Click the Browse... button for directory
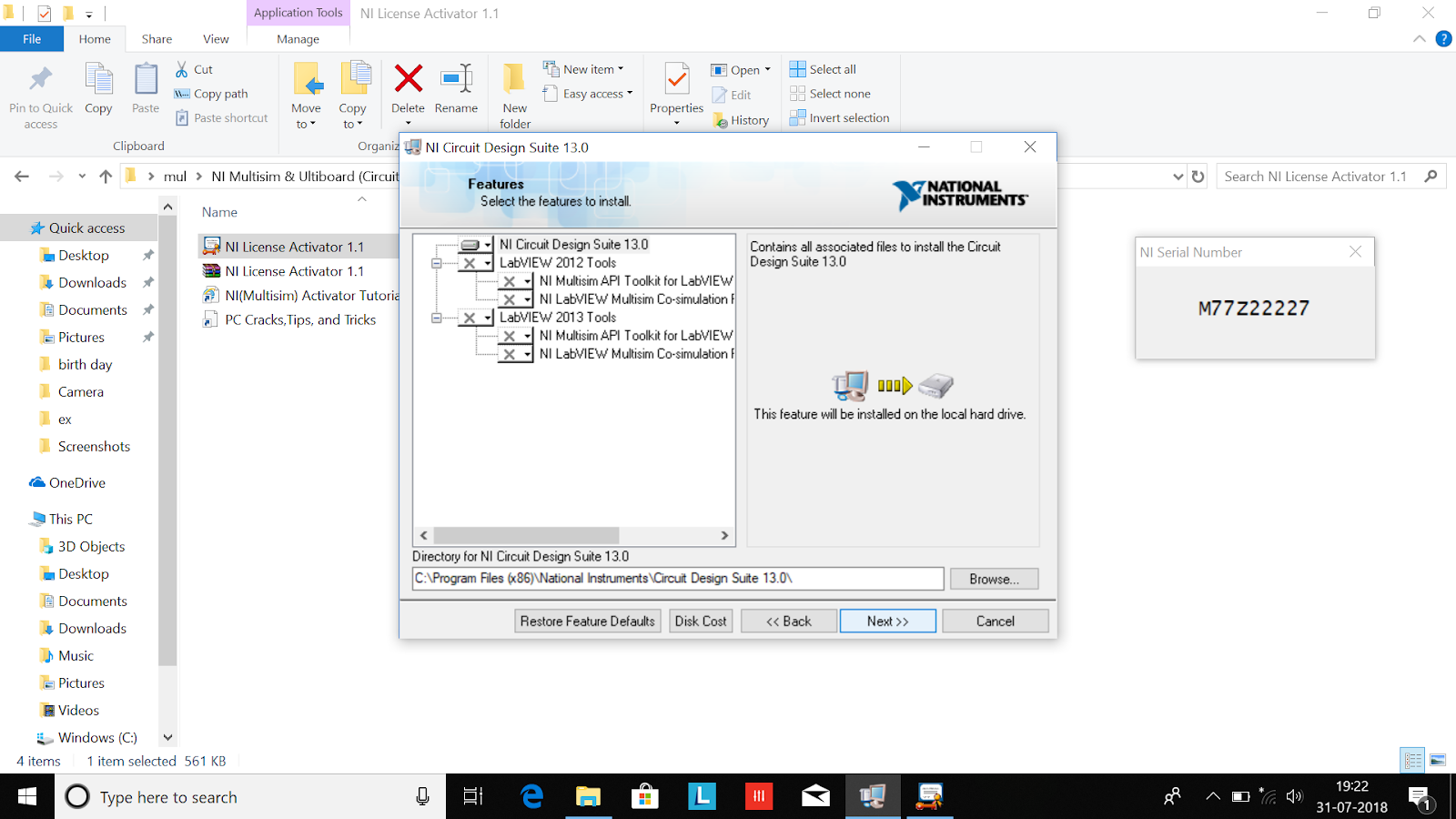1456x819 pixels. tap(994, 579)
